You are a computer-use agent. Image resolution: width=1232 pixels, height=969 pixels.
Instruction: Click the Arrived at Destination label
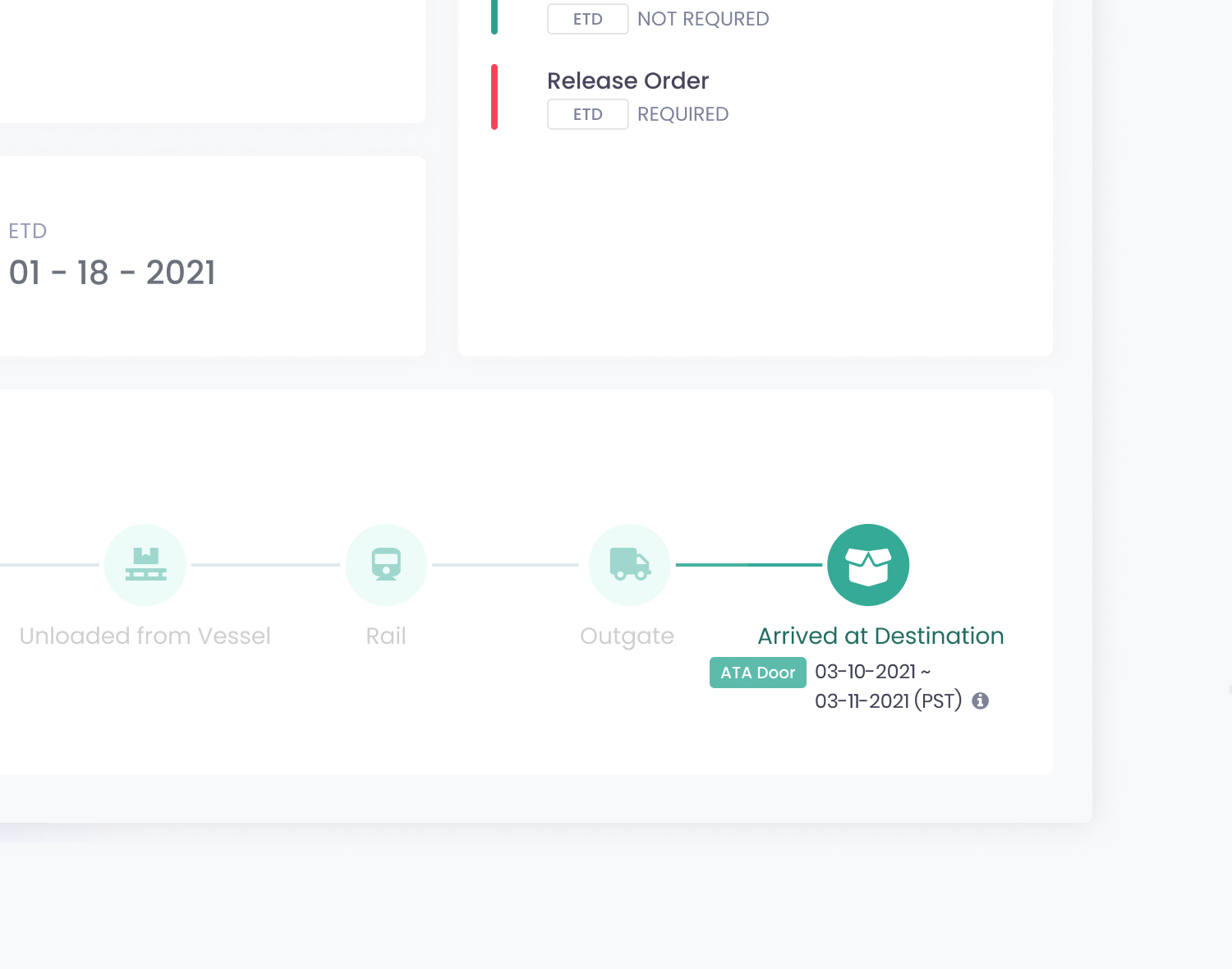point(880,636)
